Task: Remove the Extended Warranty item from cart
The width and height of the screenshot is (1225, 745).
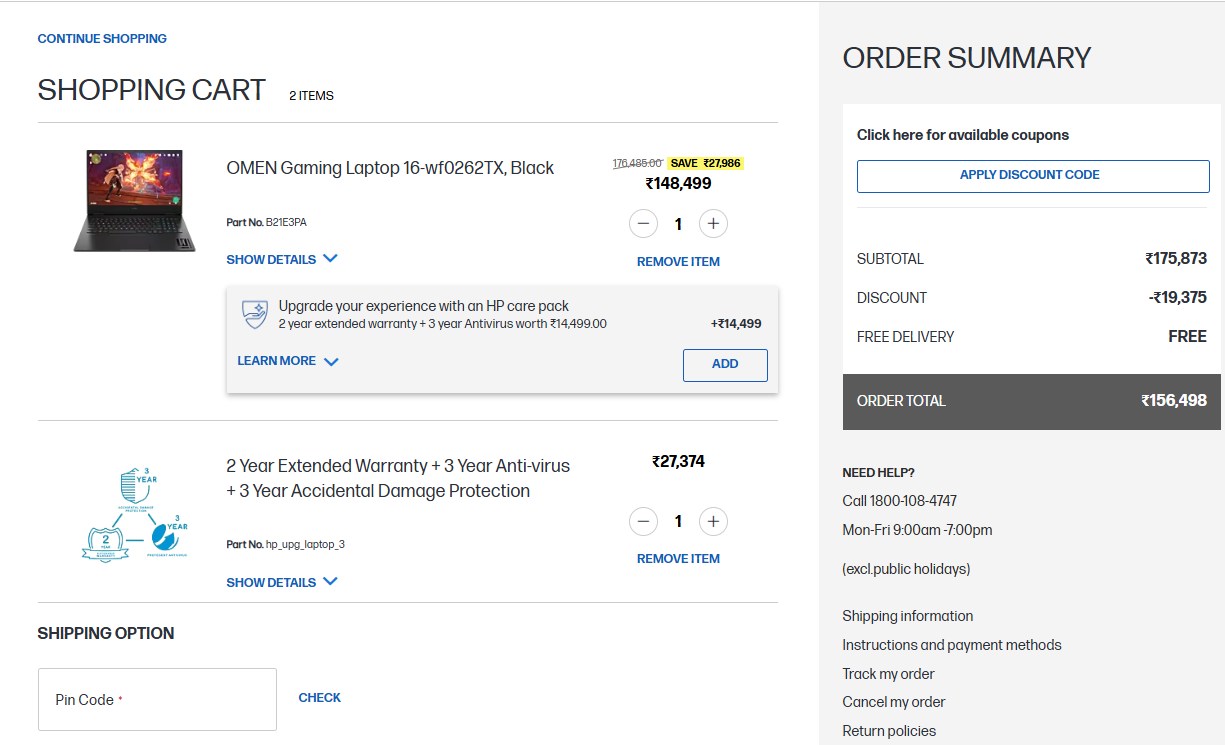Action: click(x=678, y=559)
